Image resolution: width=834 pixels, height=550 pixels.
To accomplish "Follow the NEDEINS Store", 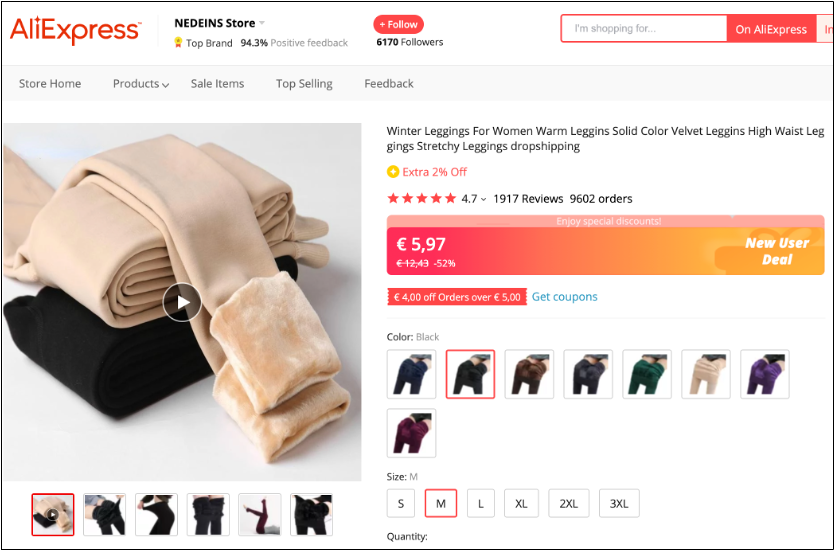I will click(x=399, y=24).
